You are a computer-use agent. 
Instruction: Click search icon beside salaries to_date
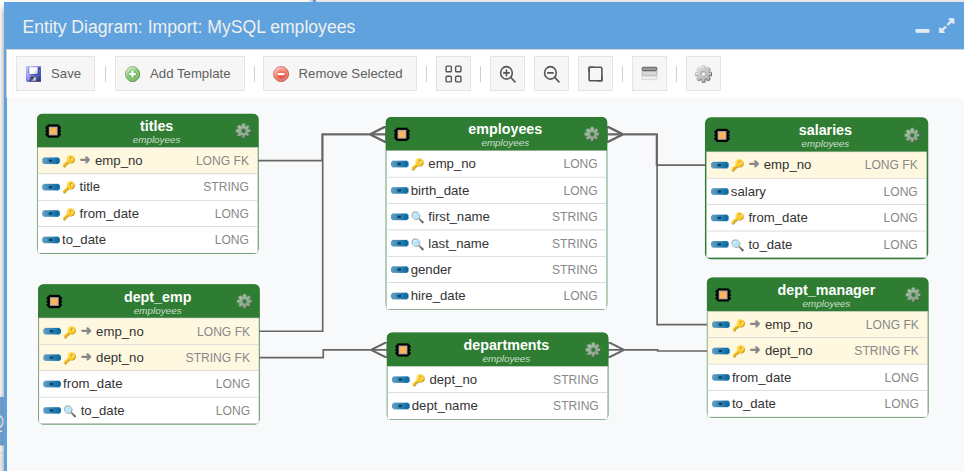(737, 245)
